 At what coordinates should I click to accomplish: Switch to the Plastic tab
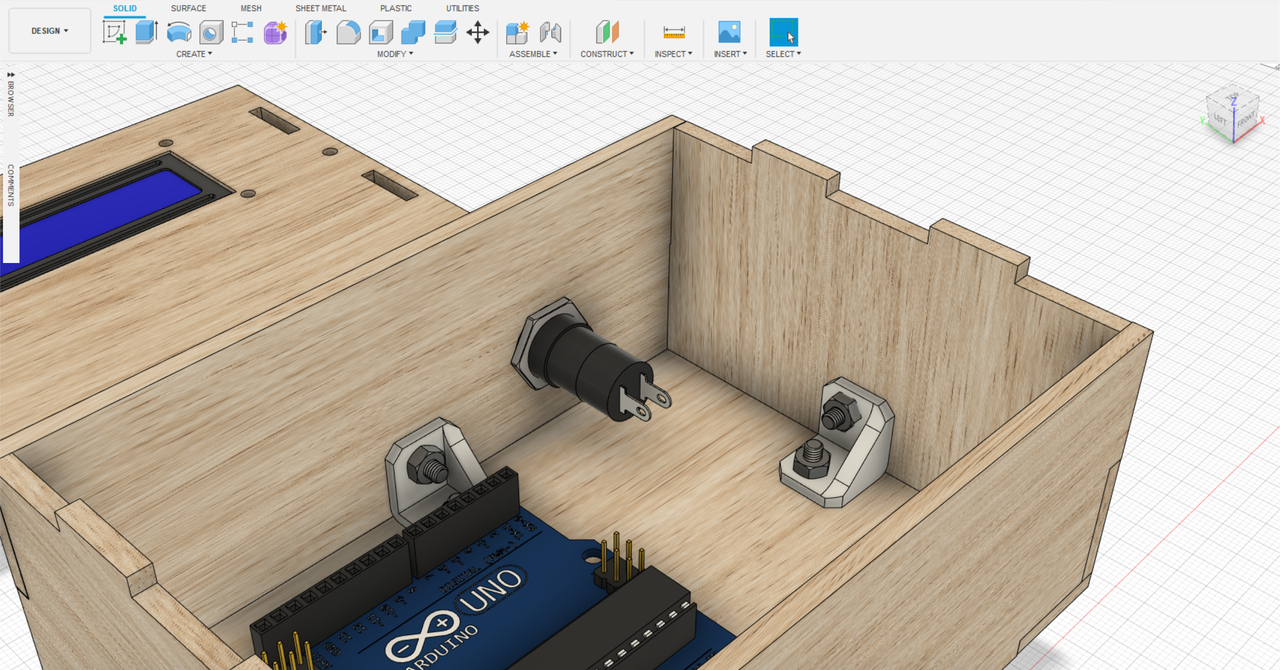tap(396, 9)
